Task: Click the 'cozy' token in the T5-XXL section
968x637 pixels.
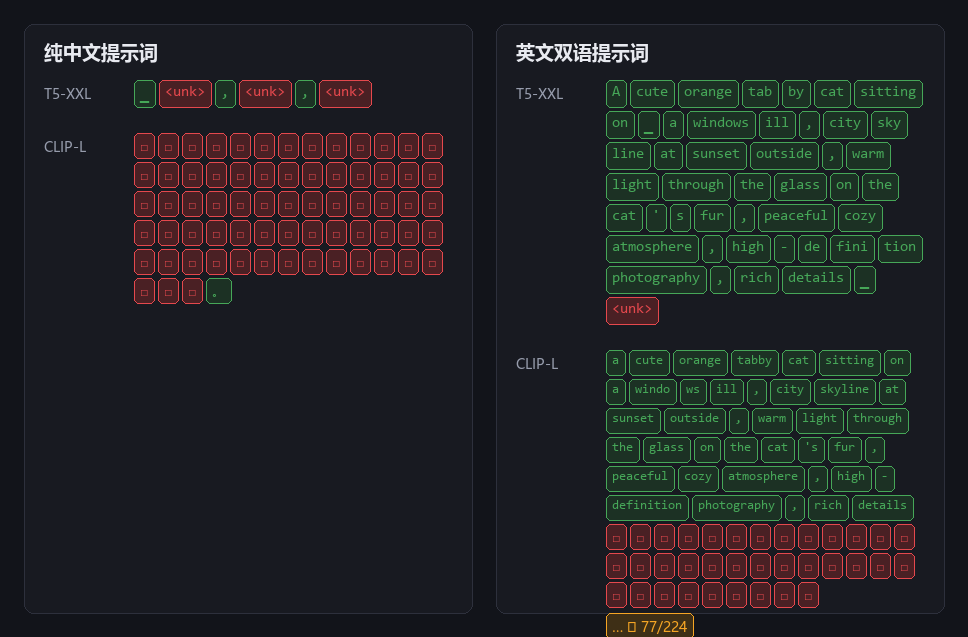Action: pyautogui.click(x=860, y=217)
